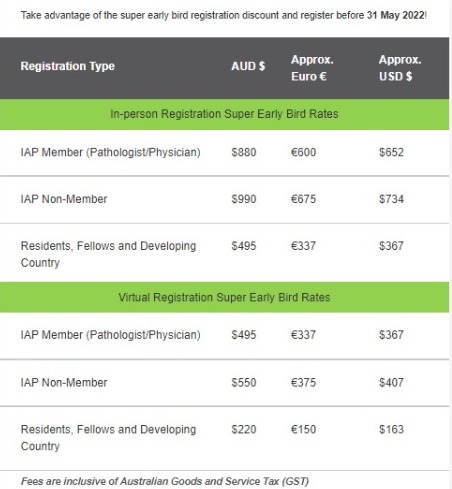Click the AUD $ column header
Viewport: 452px width, 489px height.
click(248, 66)
